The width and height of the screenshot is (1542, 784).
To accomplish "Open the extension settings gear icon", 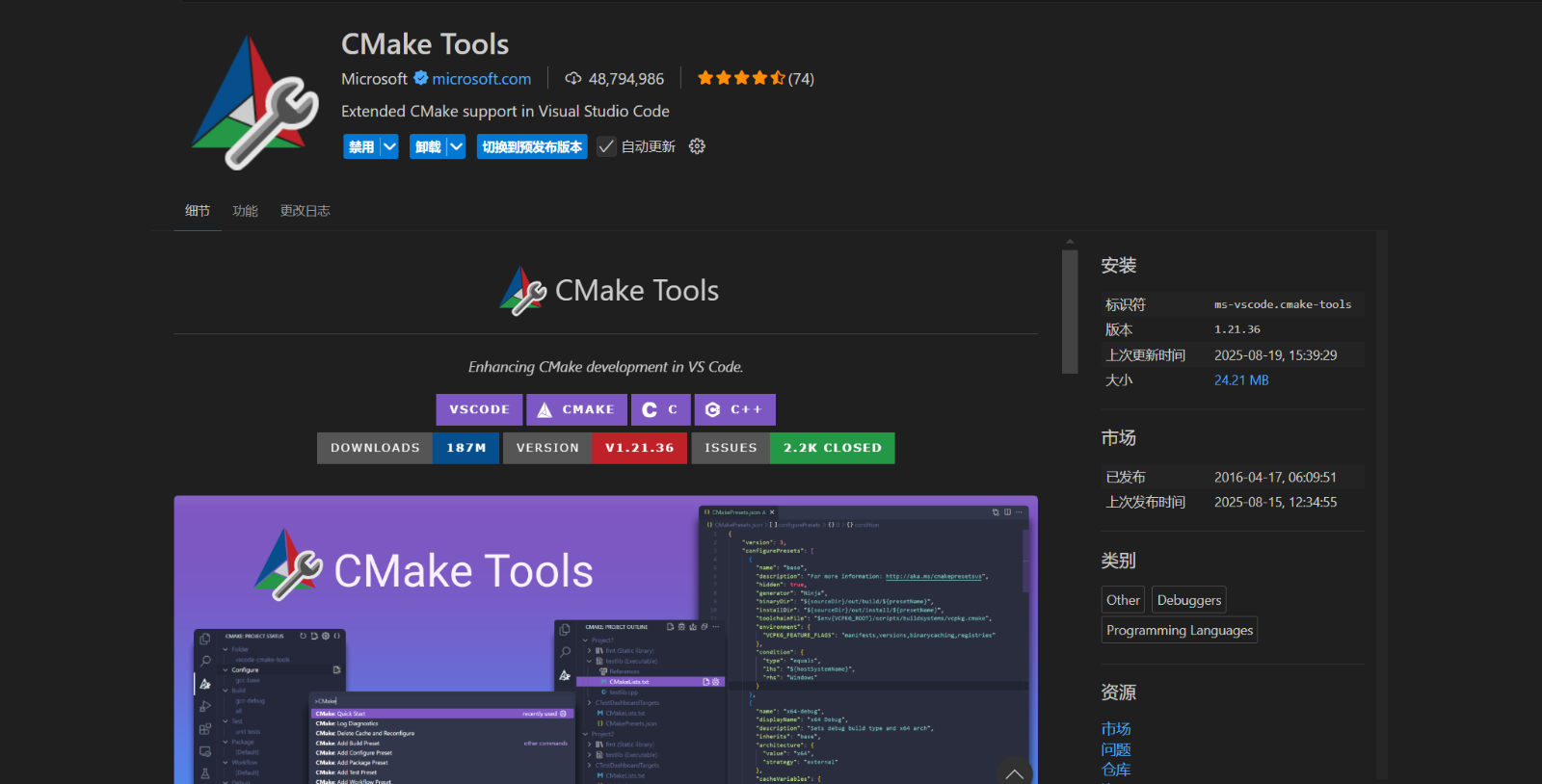I will tap(697, 146).
